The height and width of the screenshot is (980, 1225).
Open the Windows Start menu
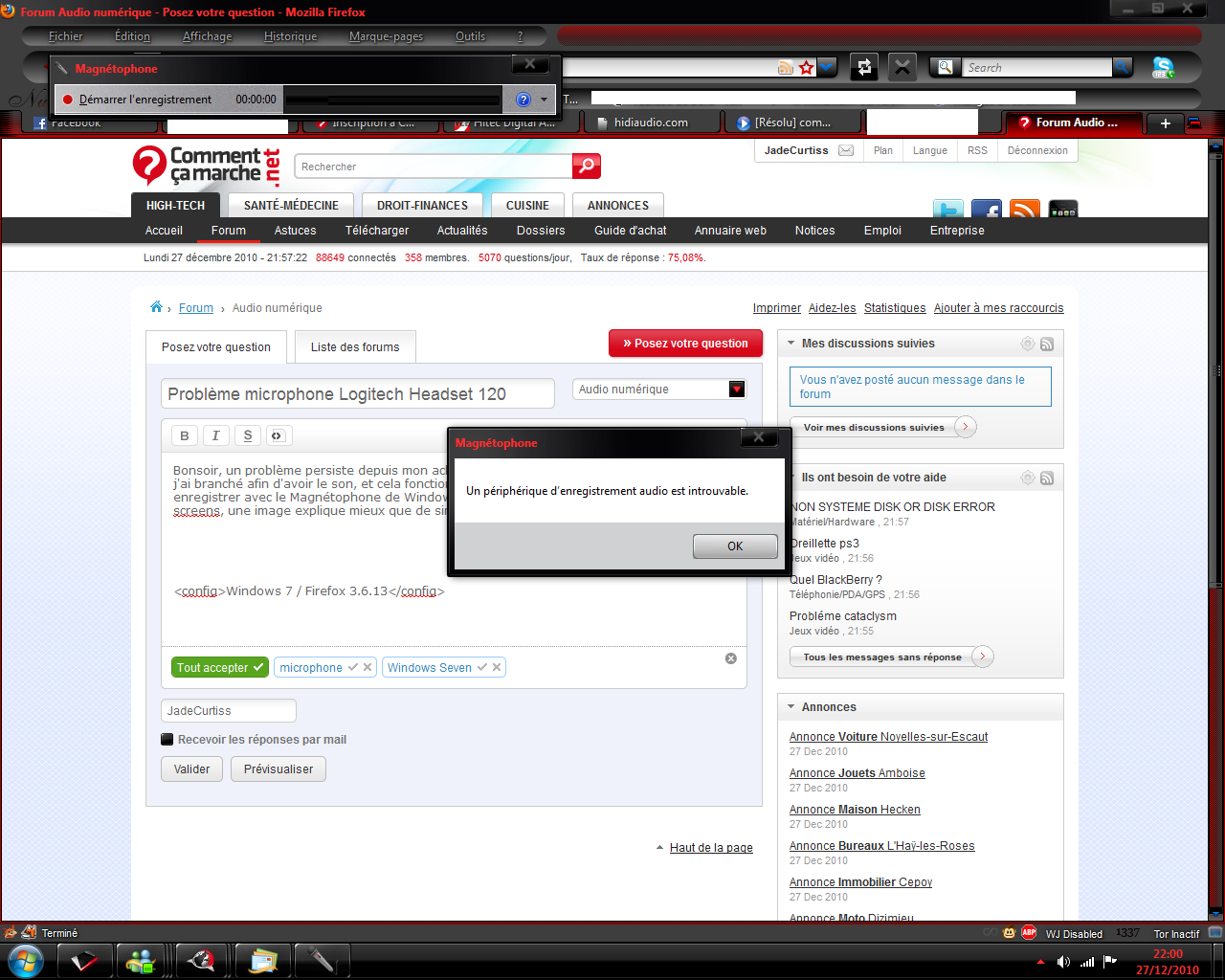pyautogui.click(x=25, y=960)
